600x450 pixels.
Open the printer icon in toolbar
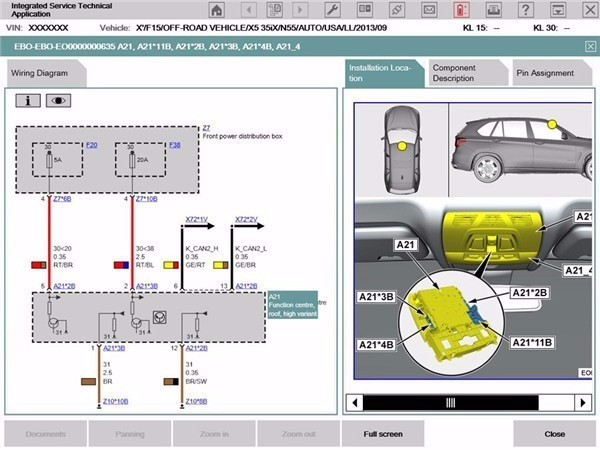[493, 10]
